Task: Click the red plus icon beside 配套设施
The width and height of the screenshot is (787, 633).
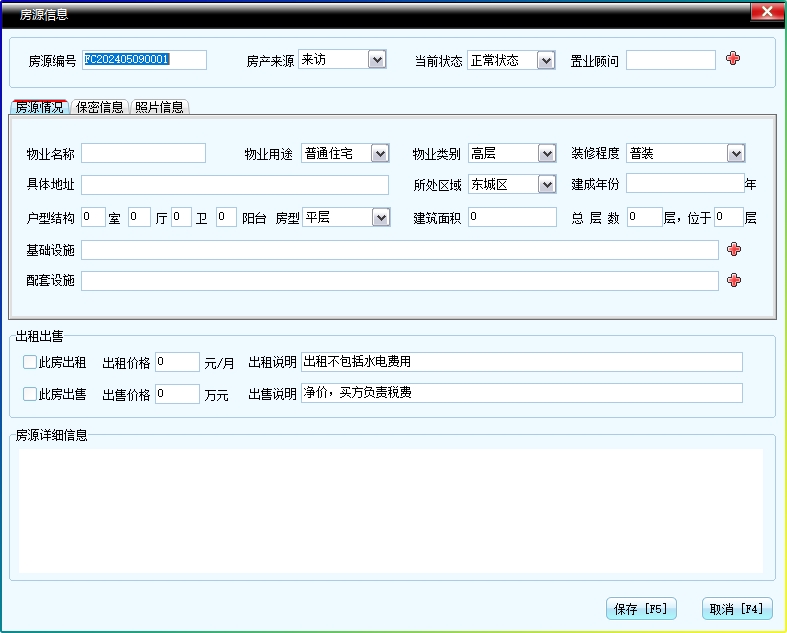Action: pyautogui.click(x=733, y=280)
